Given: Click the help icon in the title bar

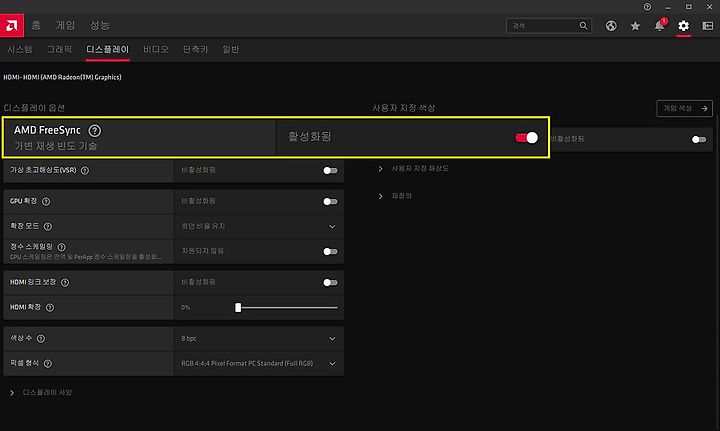Looking at the screenshot, I should tap(647, 7).
